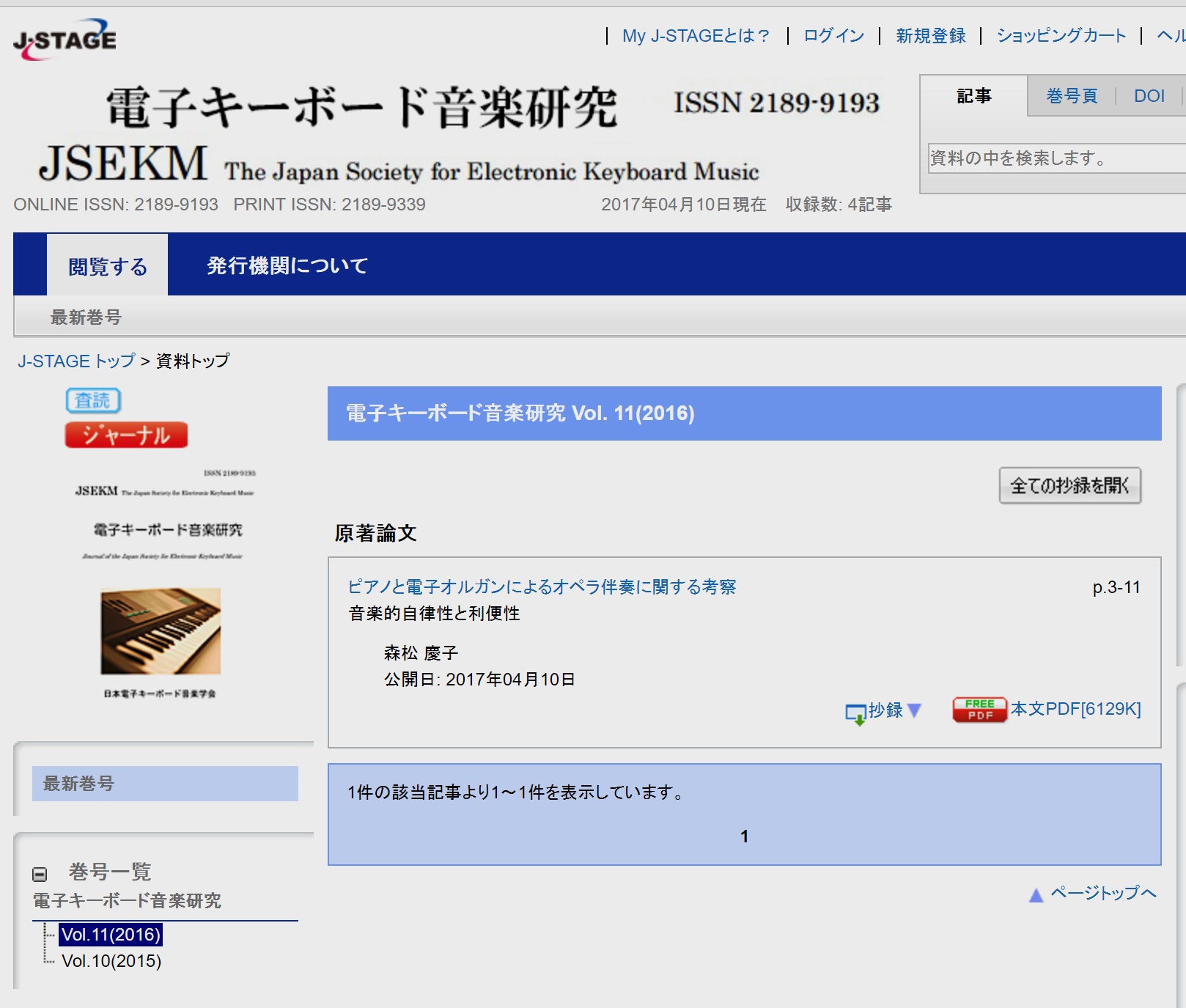Click the 電子キーボード音楽研究 sidebar label
1186x1008 pixels.
pyautogui.click(x=127, y=900)
